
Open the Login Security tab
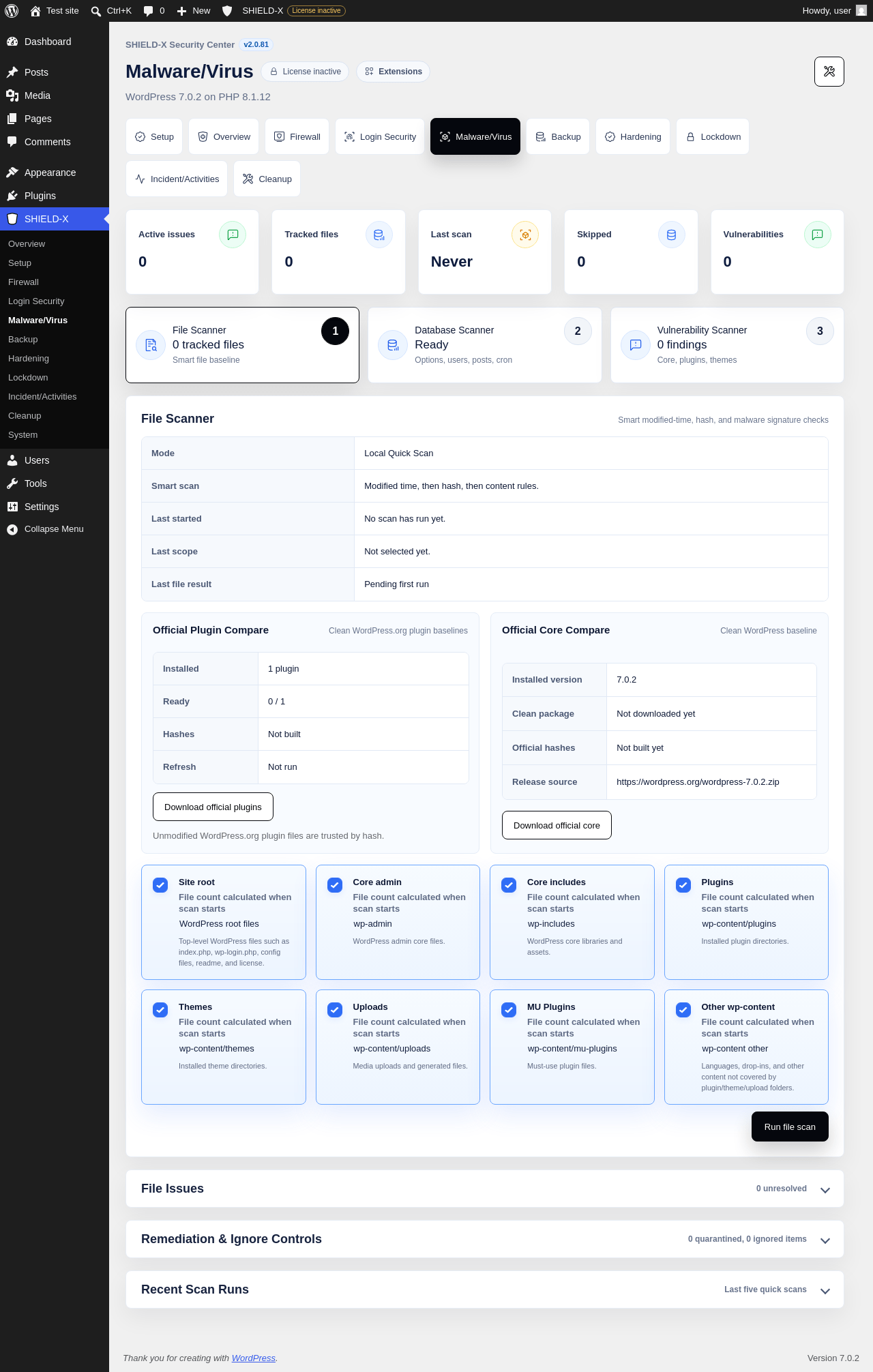pos(380,136)
